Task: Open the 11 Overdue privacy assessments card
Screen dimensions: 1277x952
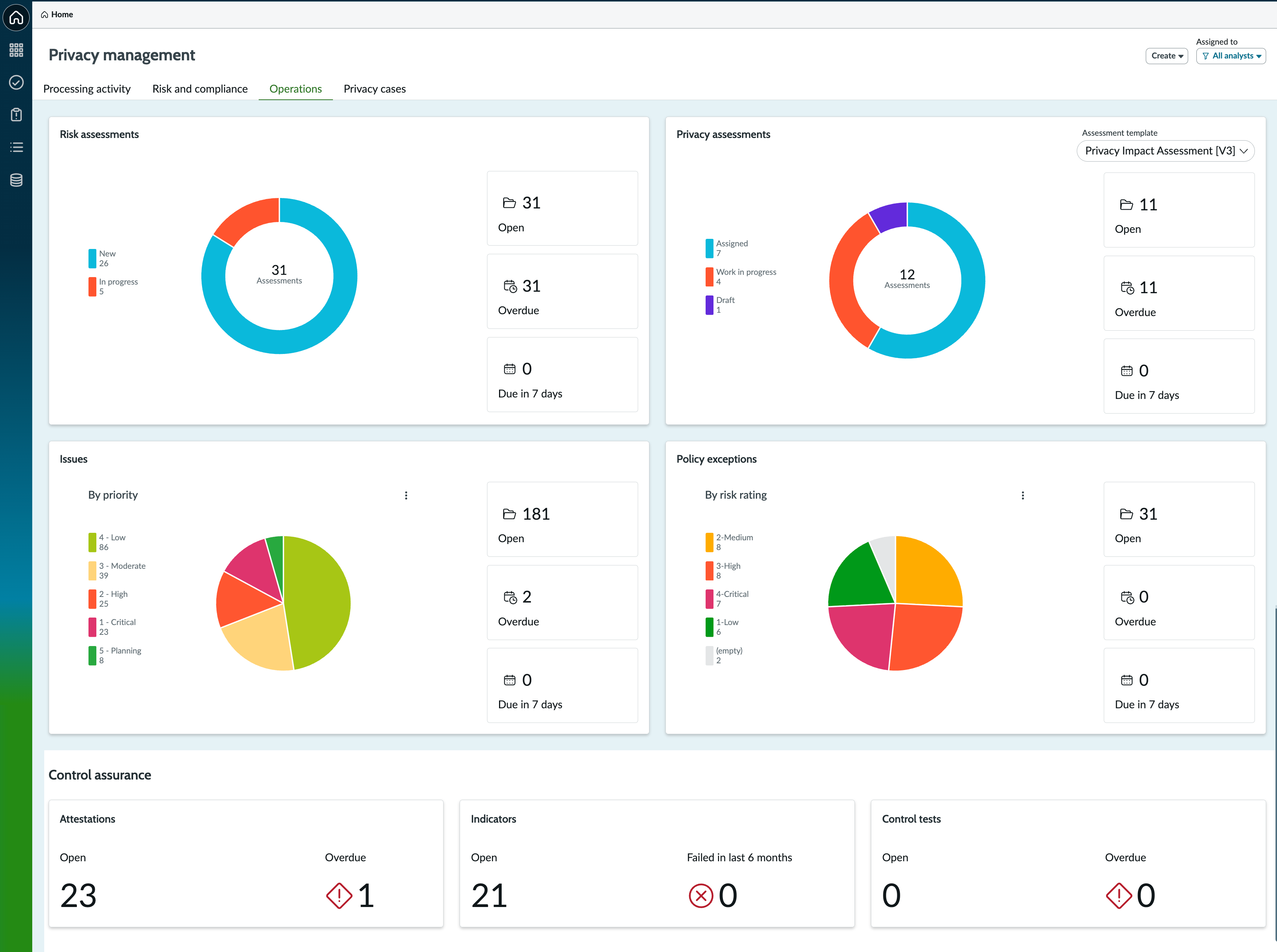Action: tap(1179, 293)
